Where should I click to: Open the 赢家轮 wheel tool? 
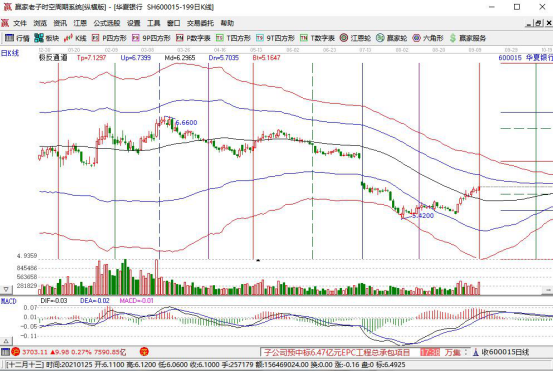pyautogui.click(x=391, y=38)
